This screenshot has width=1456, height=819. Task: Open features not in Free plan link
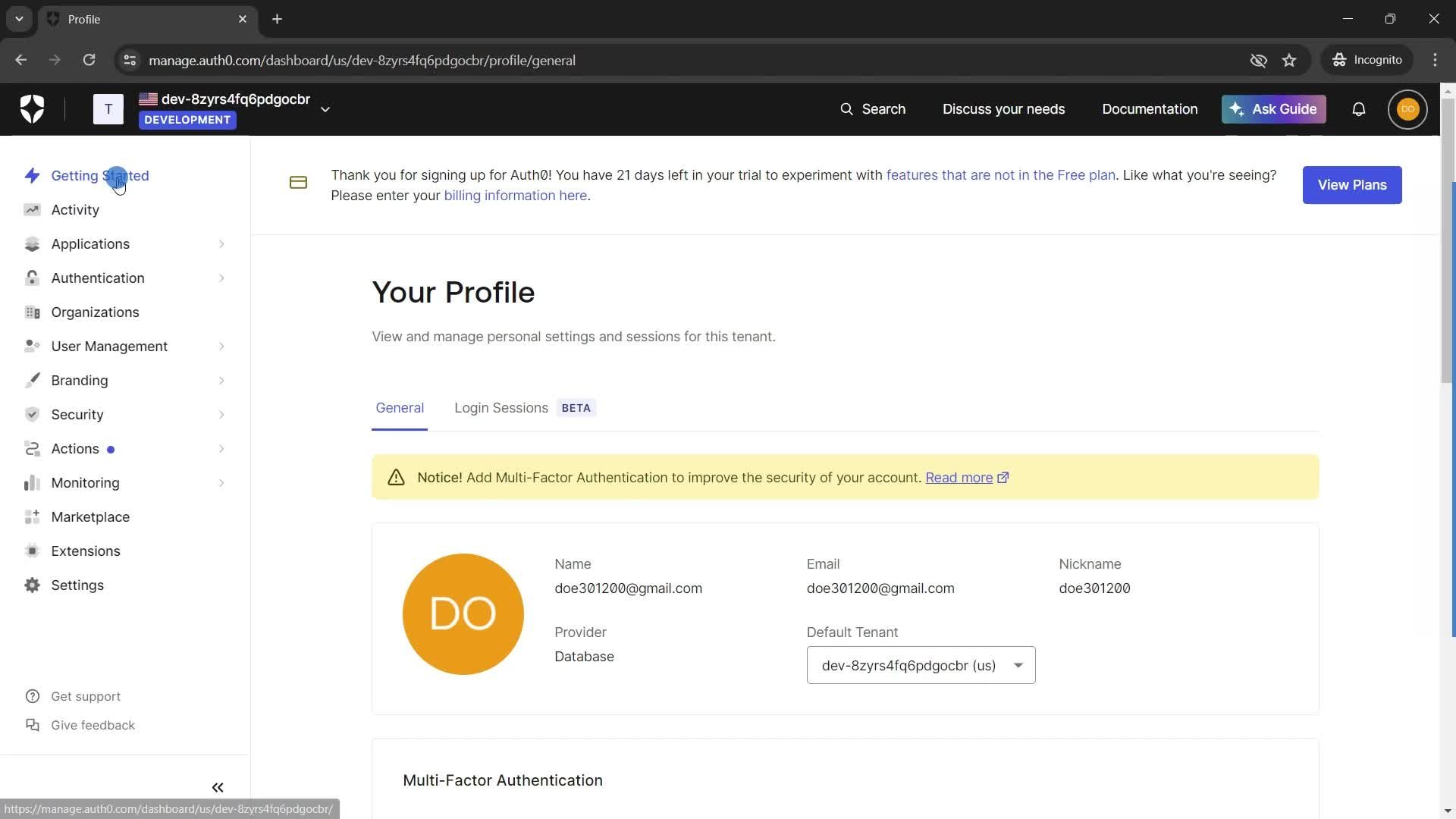point(1001,175)
